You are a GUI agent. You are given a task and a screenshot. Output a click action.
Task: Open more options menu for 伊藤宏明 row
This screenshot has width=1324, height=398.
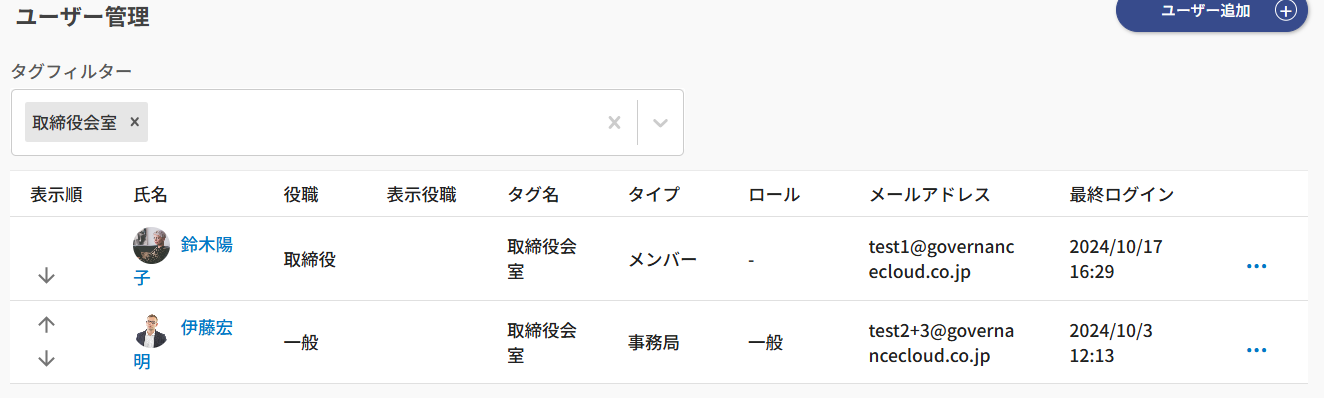click(x=1257, y=350)
